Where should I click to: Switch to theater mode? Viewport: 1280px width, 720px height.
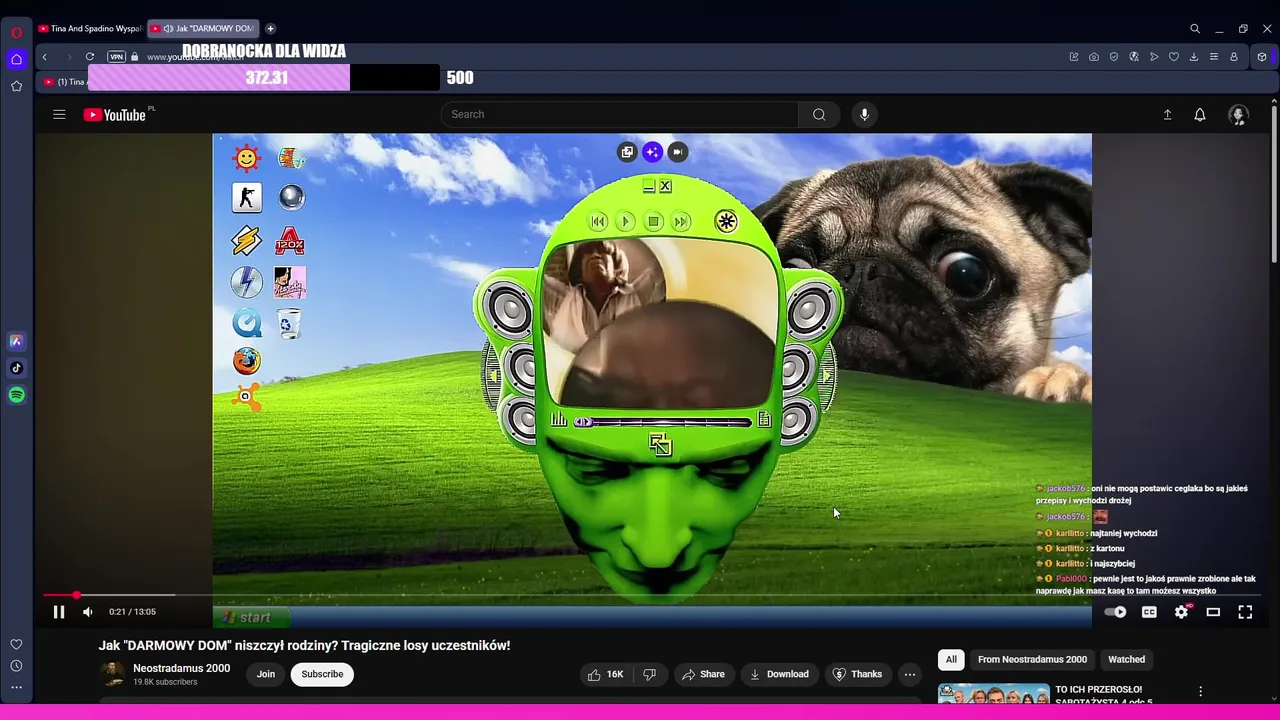point(1213,612)
